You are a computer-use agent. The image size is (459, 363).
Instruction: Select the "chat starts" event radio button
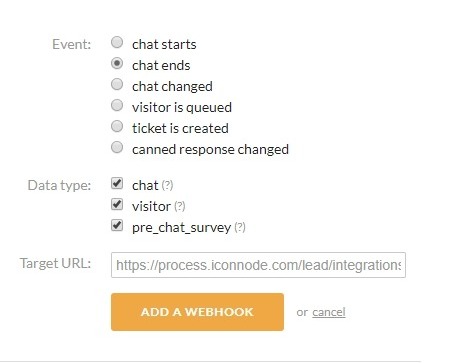tap(117, 42)
